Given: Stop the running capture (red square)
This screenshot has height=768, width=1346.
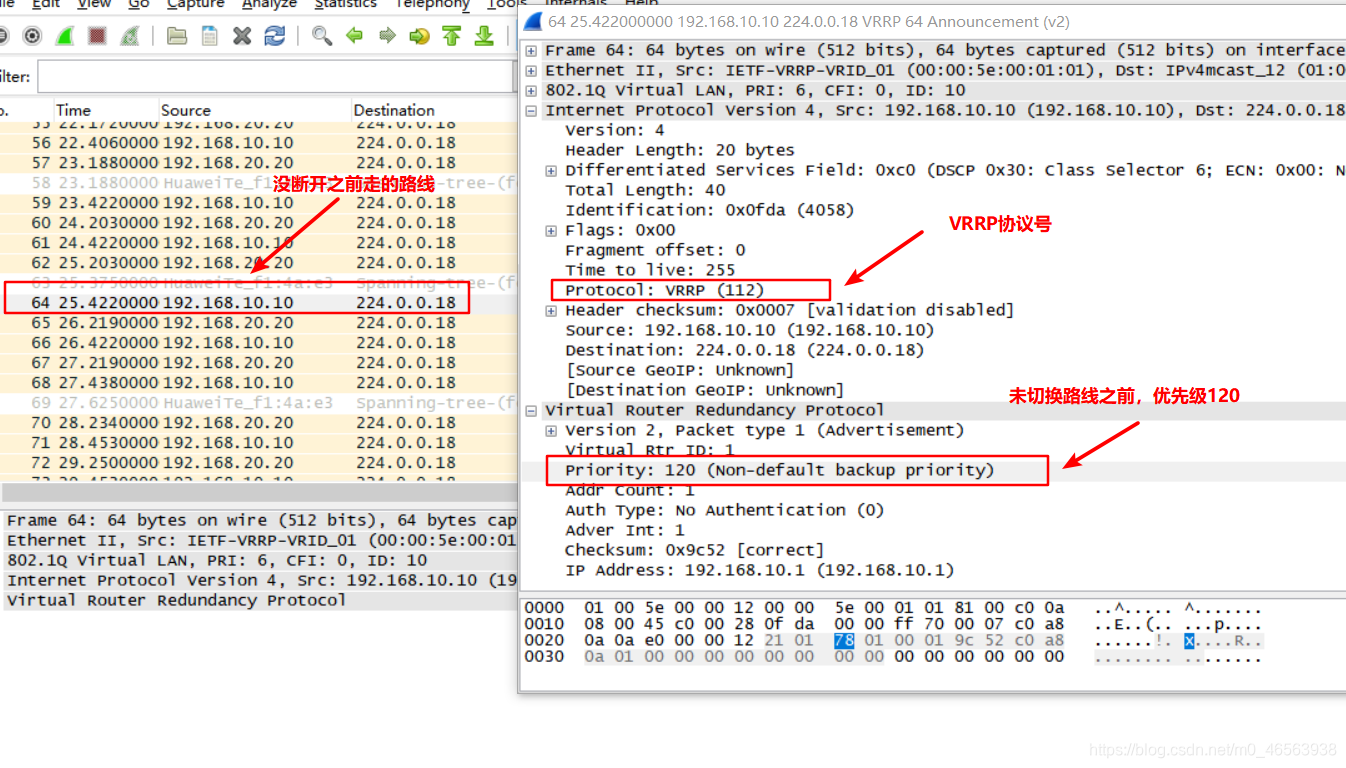Looking at the screenshot, I should [x=96, y=36].
